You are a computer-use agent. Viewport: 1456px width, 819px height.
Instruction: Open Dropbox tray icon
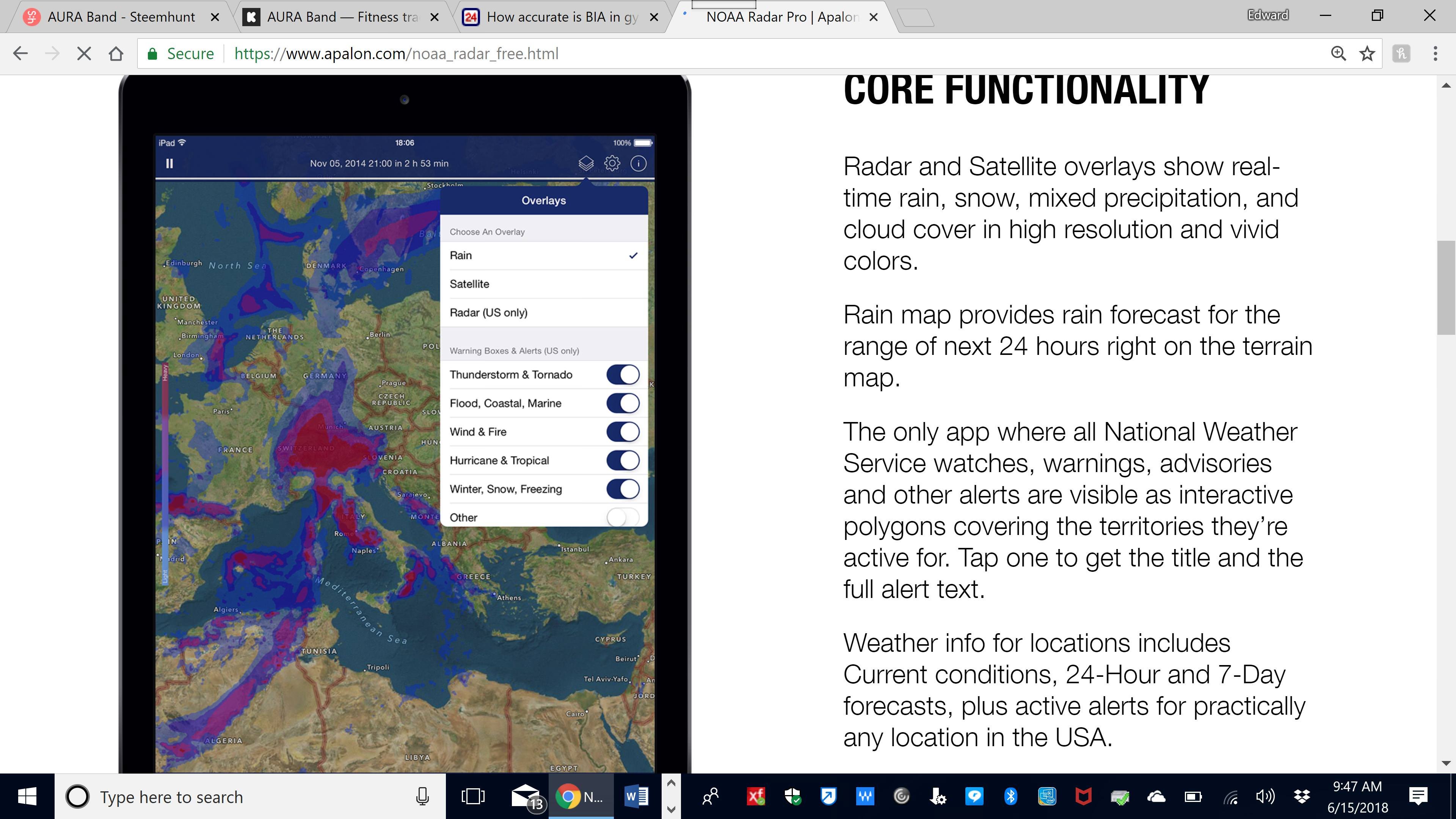(1302, 797)
